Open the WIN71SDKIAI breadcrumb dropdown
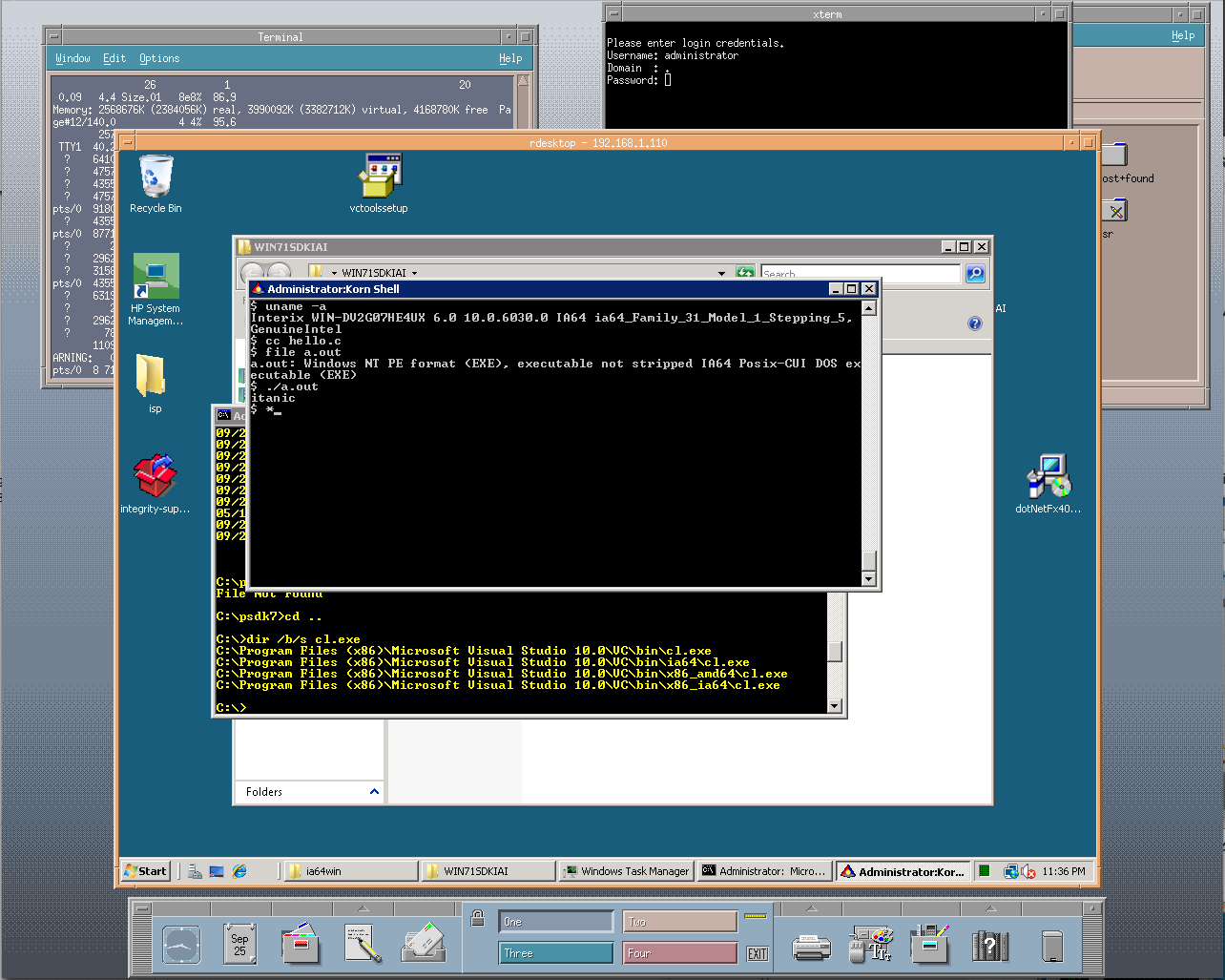Screen dimensions: 1225x980 coord(414,272)
